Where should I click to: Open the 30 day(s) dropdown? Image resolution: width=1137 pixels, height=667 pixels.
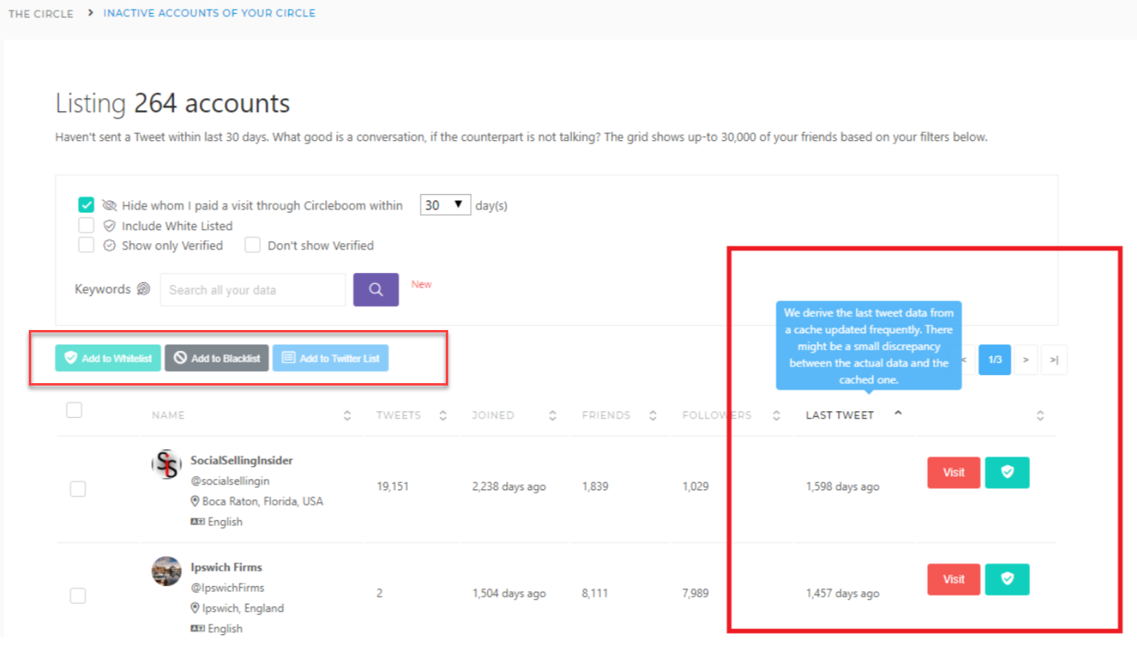pyautogui.click(x=444, y=204)
